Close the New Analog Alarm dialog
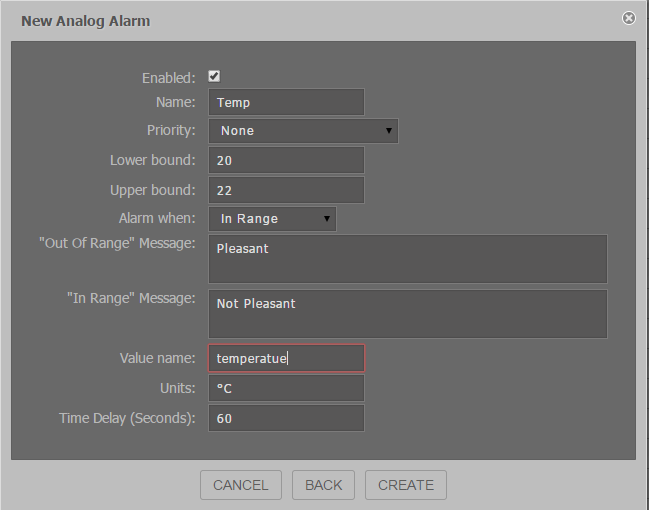Image resolution: width=649 pixels, height=510 pixels. [629, 18]
